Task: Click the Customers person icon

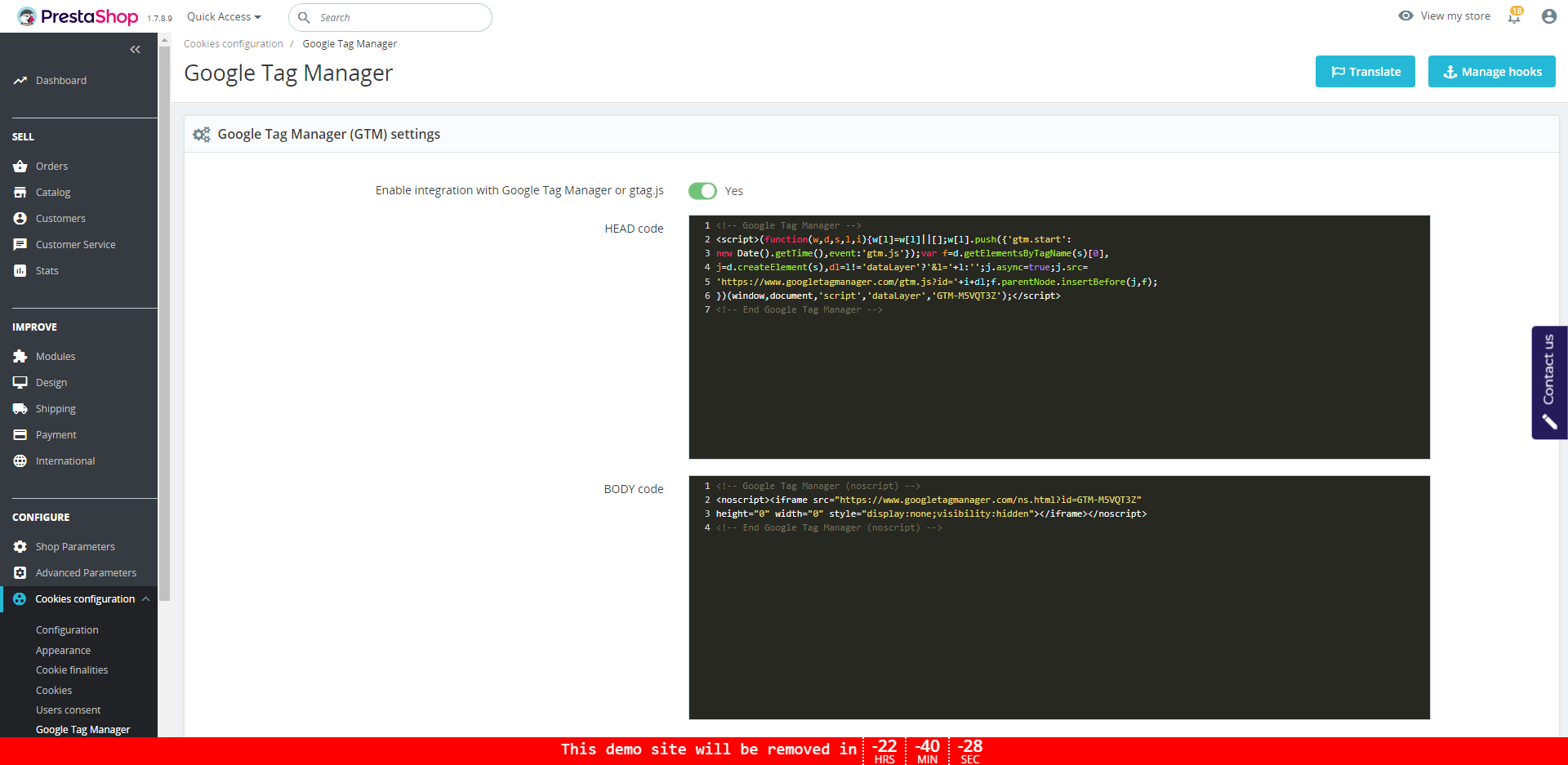Action: pyautogui.click(x=20, y=218)
